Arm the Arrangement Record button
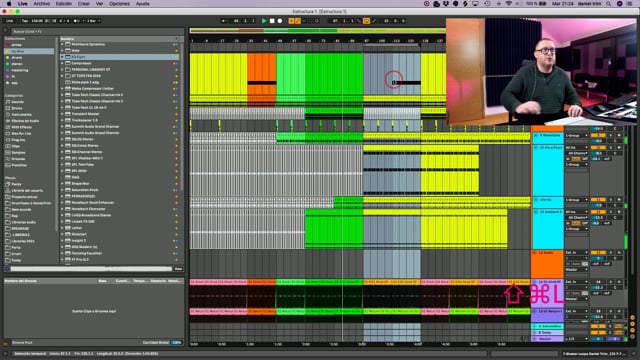The width and height of the screenshot is (640, 360). coord(280,21)
